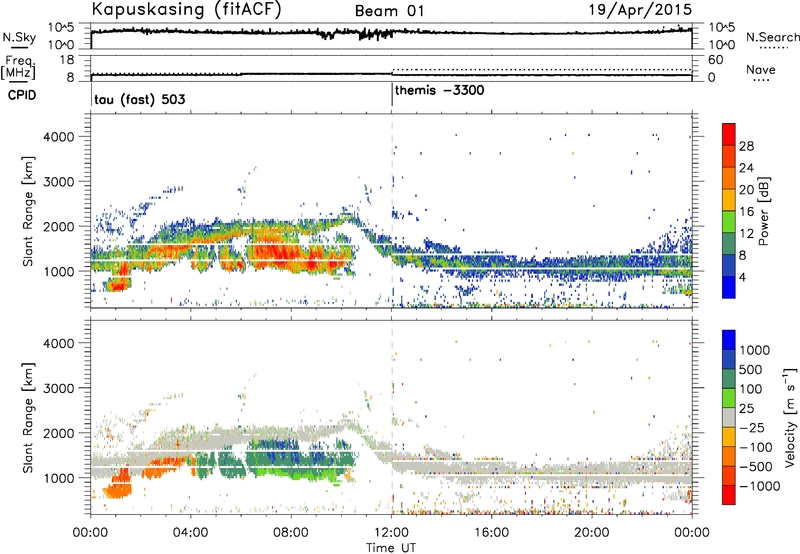The height and width of the screenshot is (554, 800).
Task: Click the power scale value 28
Action: click(746, 146)
